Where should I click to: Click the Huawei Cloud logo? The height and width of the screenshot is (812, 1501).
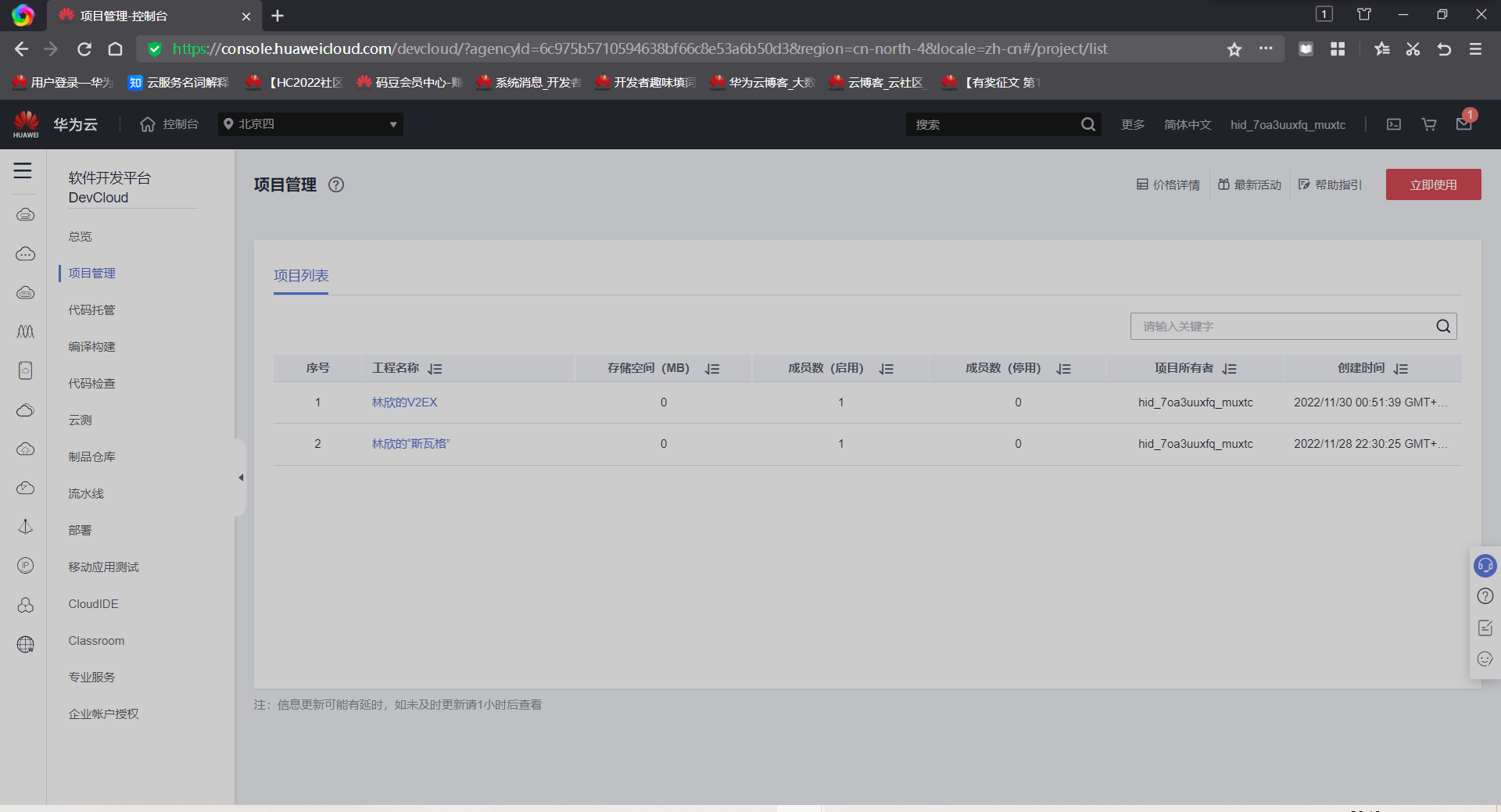55,124
